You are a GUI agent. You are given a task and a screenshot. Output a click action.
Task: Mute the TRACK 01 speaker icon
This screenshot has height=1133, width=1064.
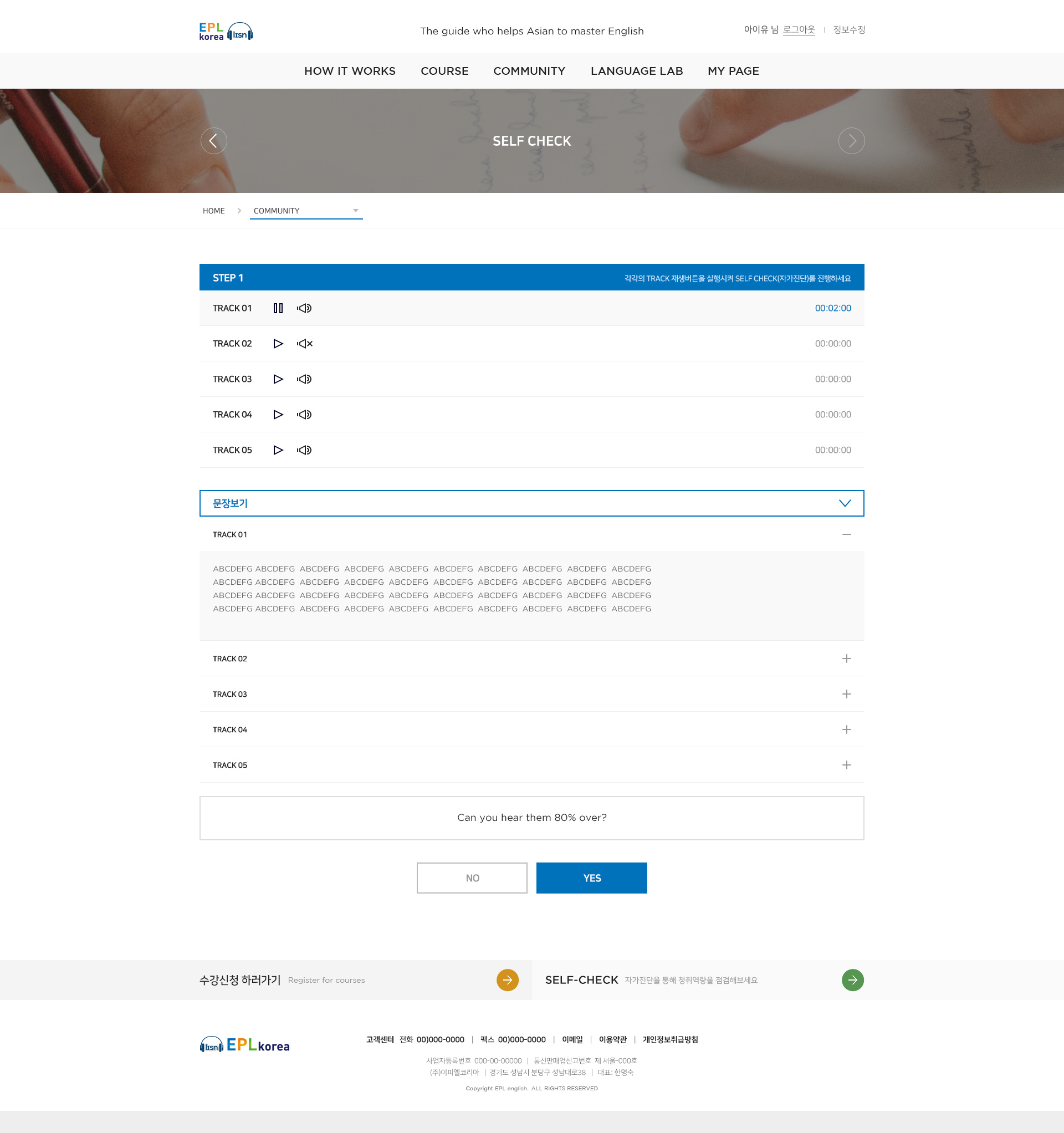(x=304, y=308)
